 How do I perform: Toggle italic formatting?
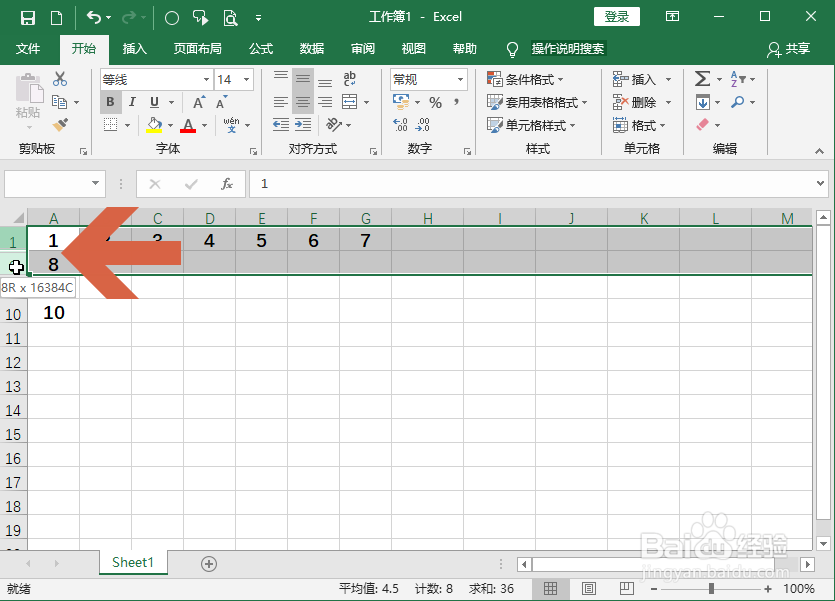point(132,102)
